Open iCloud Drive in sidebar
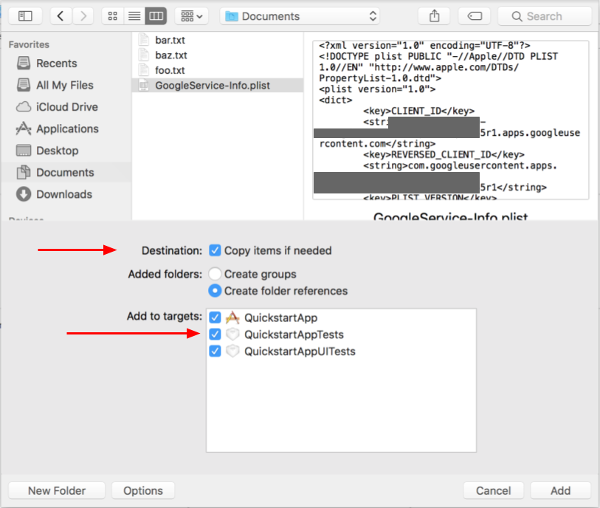 (x=67, y=107)
